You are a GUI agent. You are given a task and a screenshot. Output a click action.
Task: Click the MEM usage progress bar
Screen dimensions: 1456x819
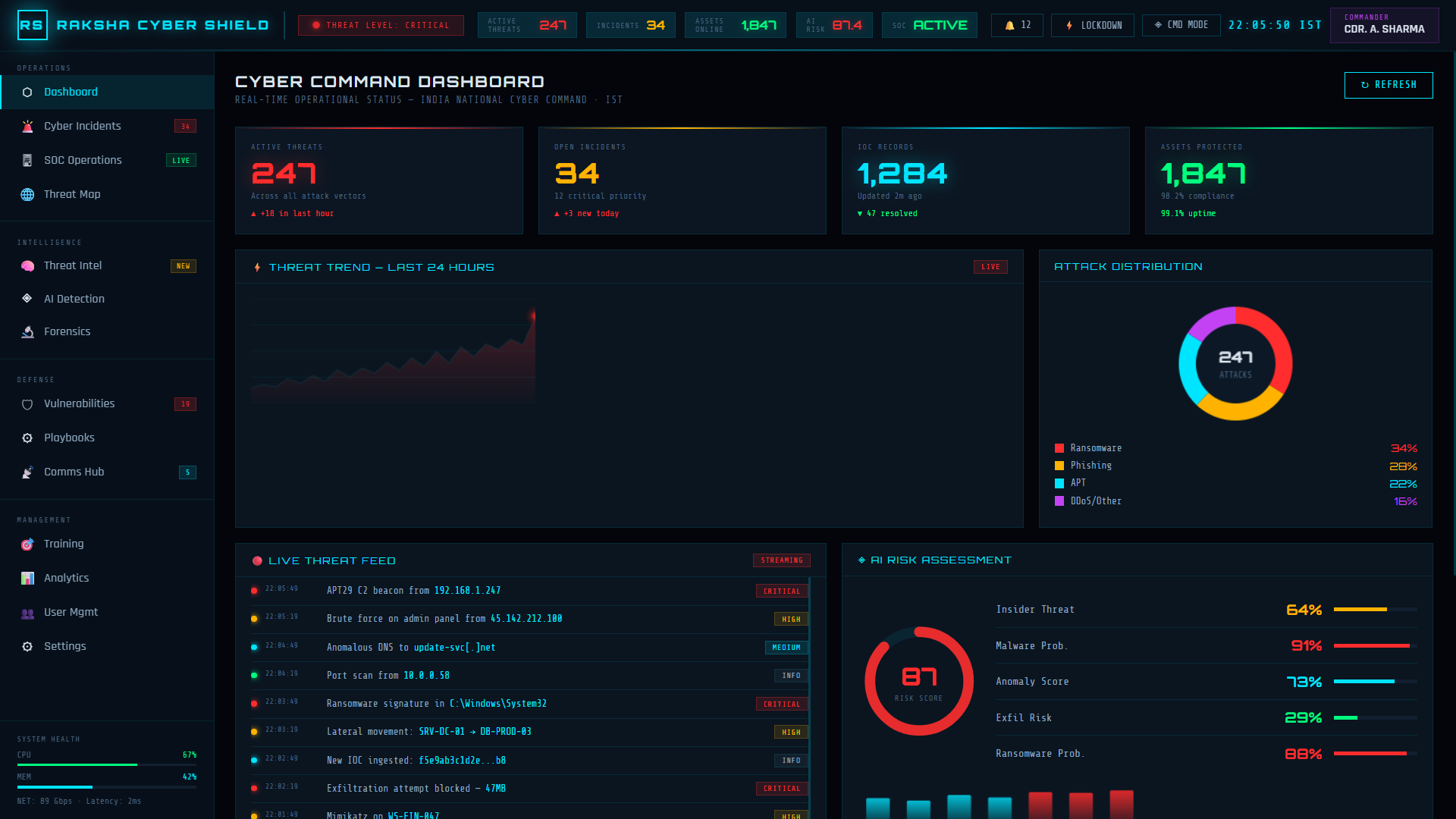pos(107,787)
